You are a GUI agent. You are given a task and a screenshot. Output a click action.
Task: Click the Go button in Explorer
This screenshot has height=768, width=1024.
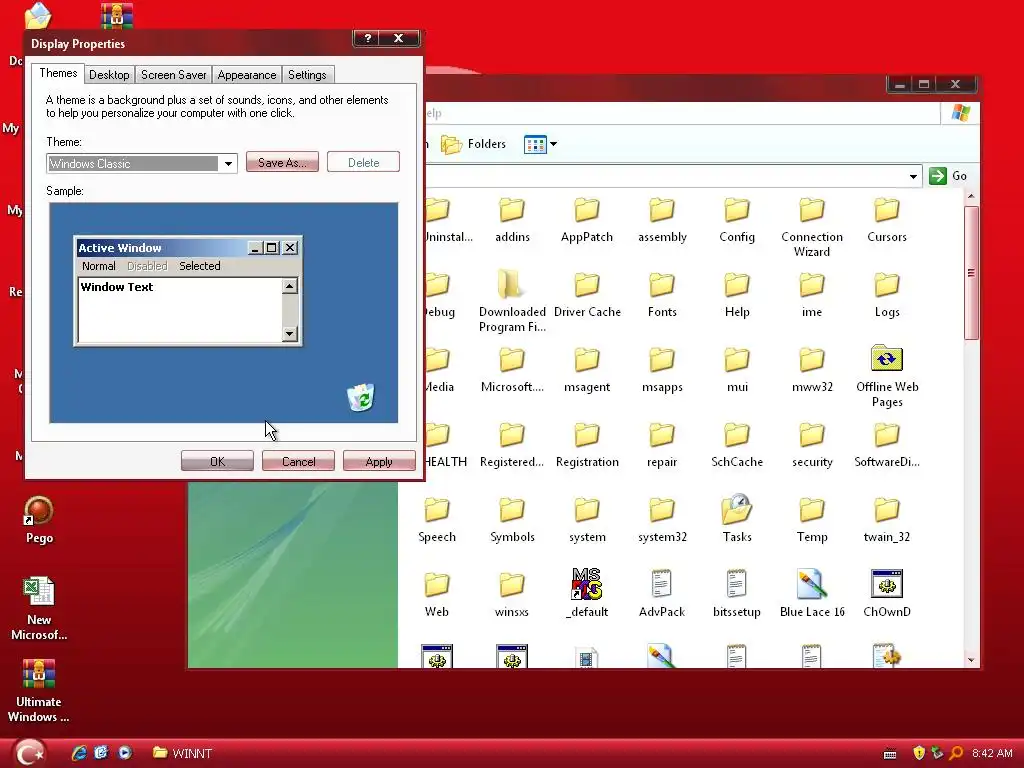[948, 176]
